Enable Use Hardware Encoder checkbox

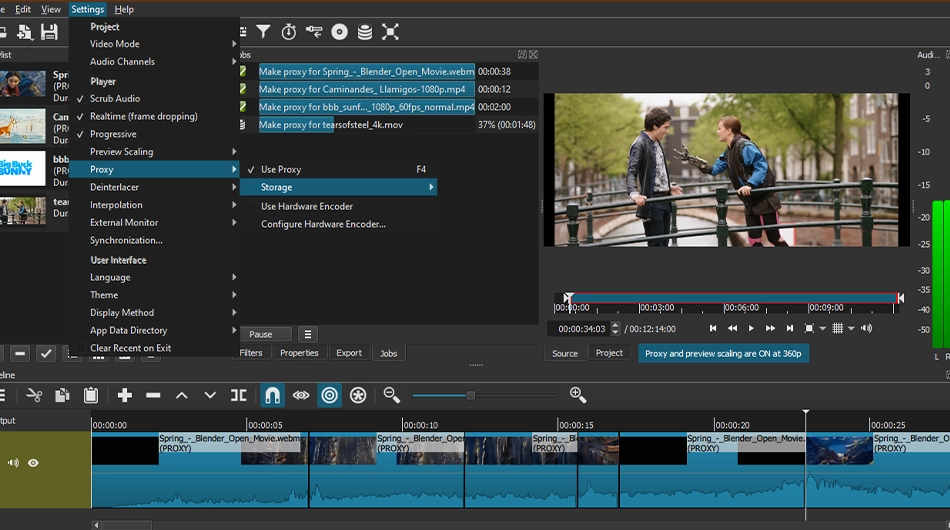(x=338, y=207)
